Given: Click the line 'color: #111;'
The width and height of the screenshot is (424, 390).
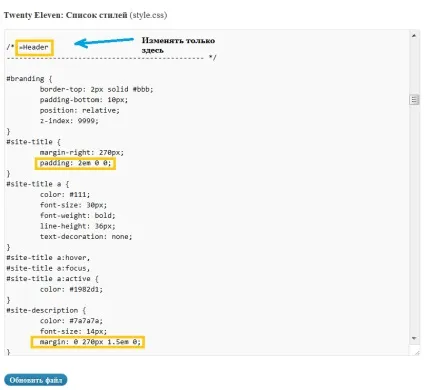Looking at the screenshot, I should [65, 194].
